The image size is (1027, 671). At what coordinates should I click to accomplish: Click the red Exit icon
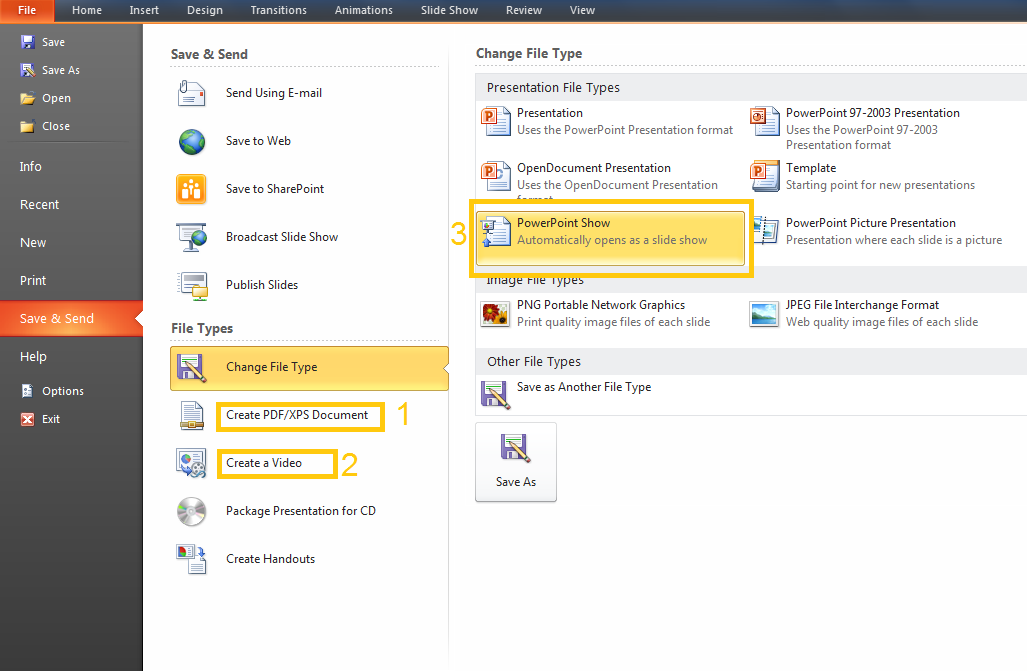pos(28,419)
